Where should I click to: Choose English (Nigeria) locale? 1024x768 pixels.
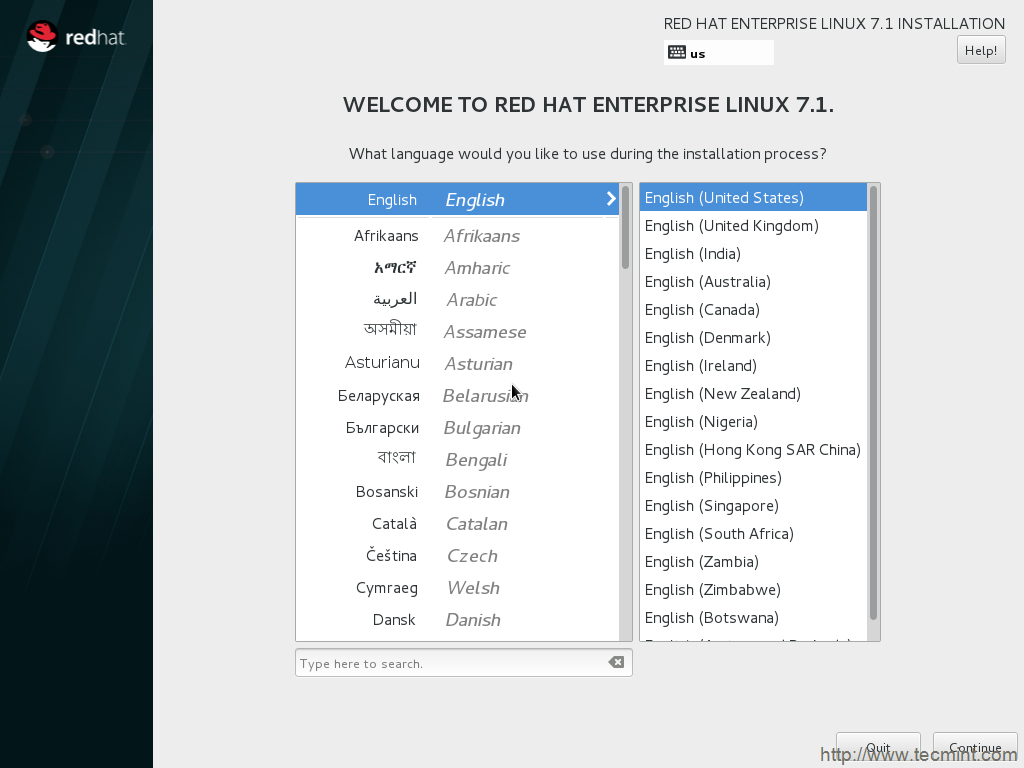click(x=754, y=422)
